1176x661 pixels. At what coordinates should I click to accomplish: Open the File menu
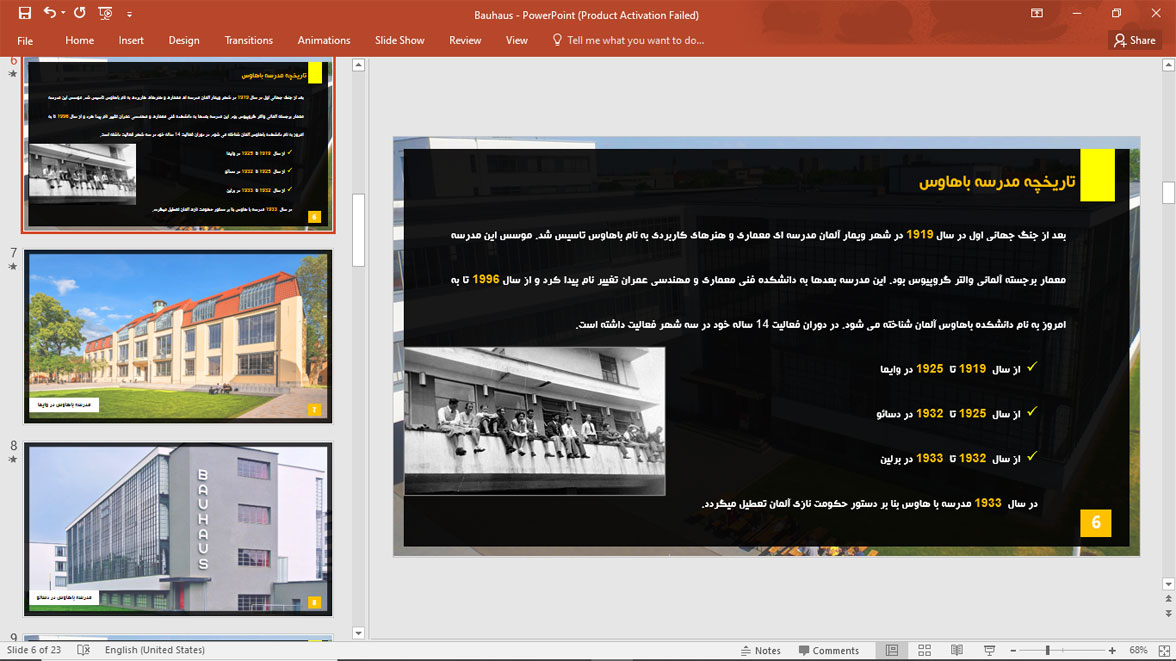pos(25,41)
